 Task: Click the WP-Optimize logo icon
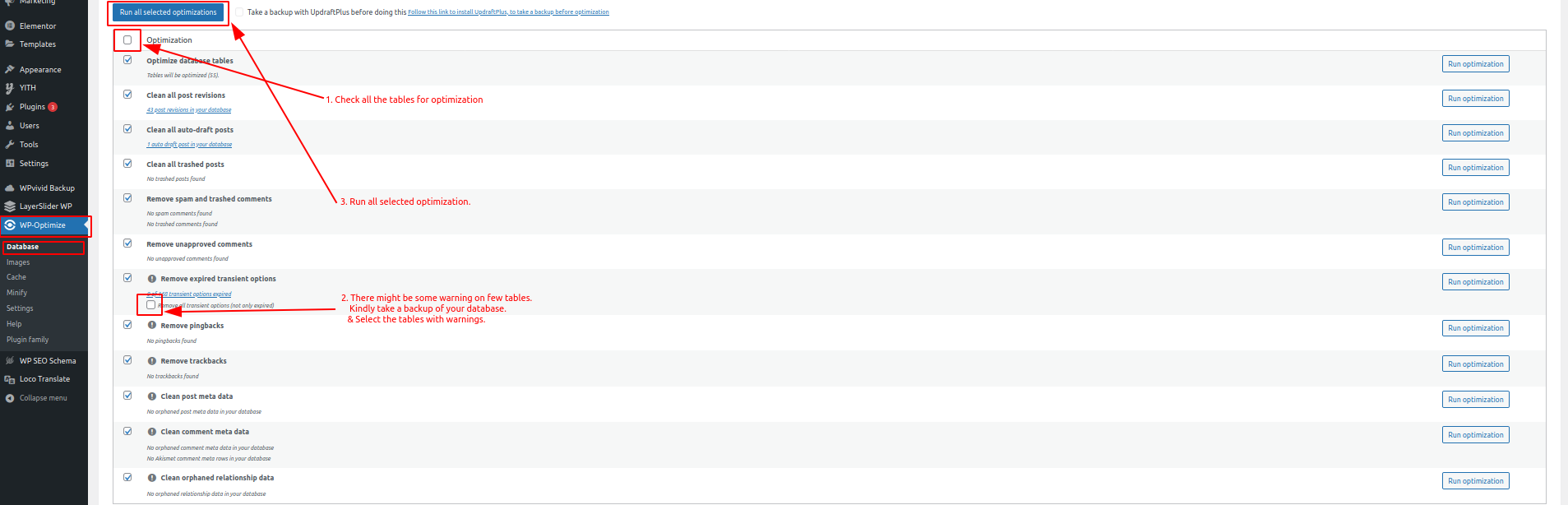pos(10,225)
